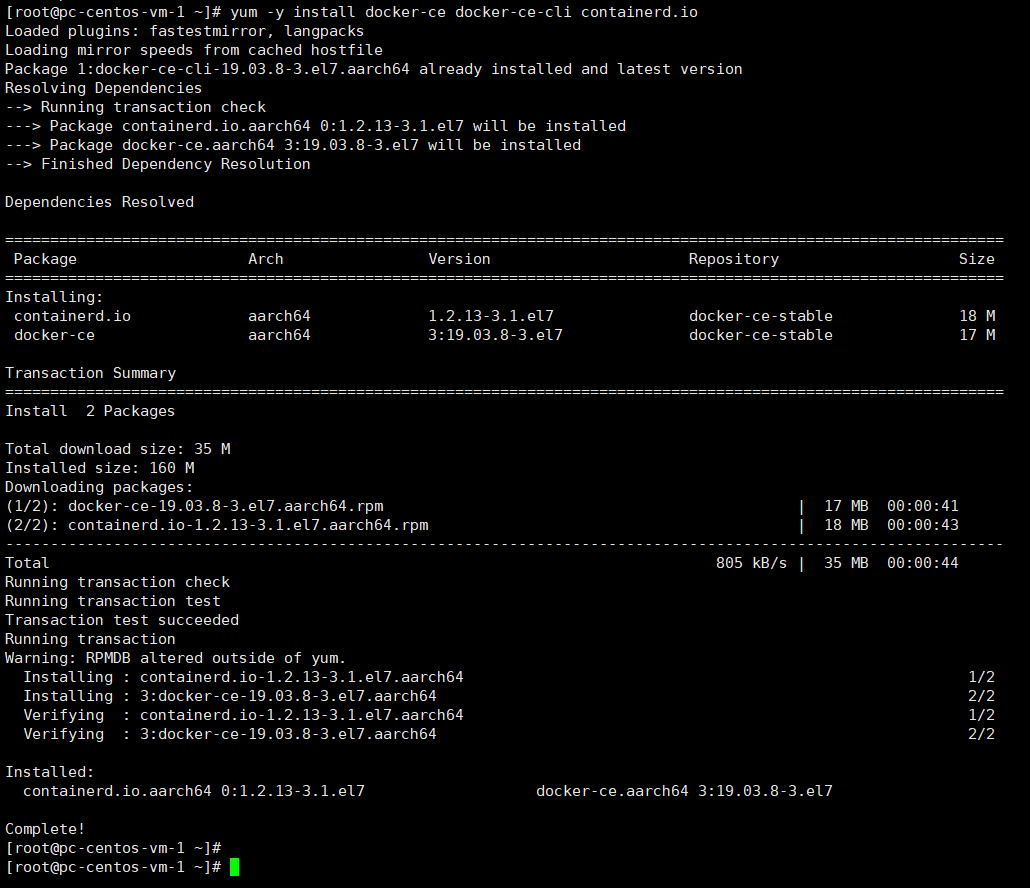Click 'aarch64' in the docker-ce table row

point(279,336)
